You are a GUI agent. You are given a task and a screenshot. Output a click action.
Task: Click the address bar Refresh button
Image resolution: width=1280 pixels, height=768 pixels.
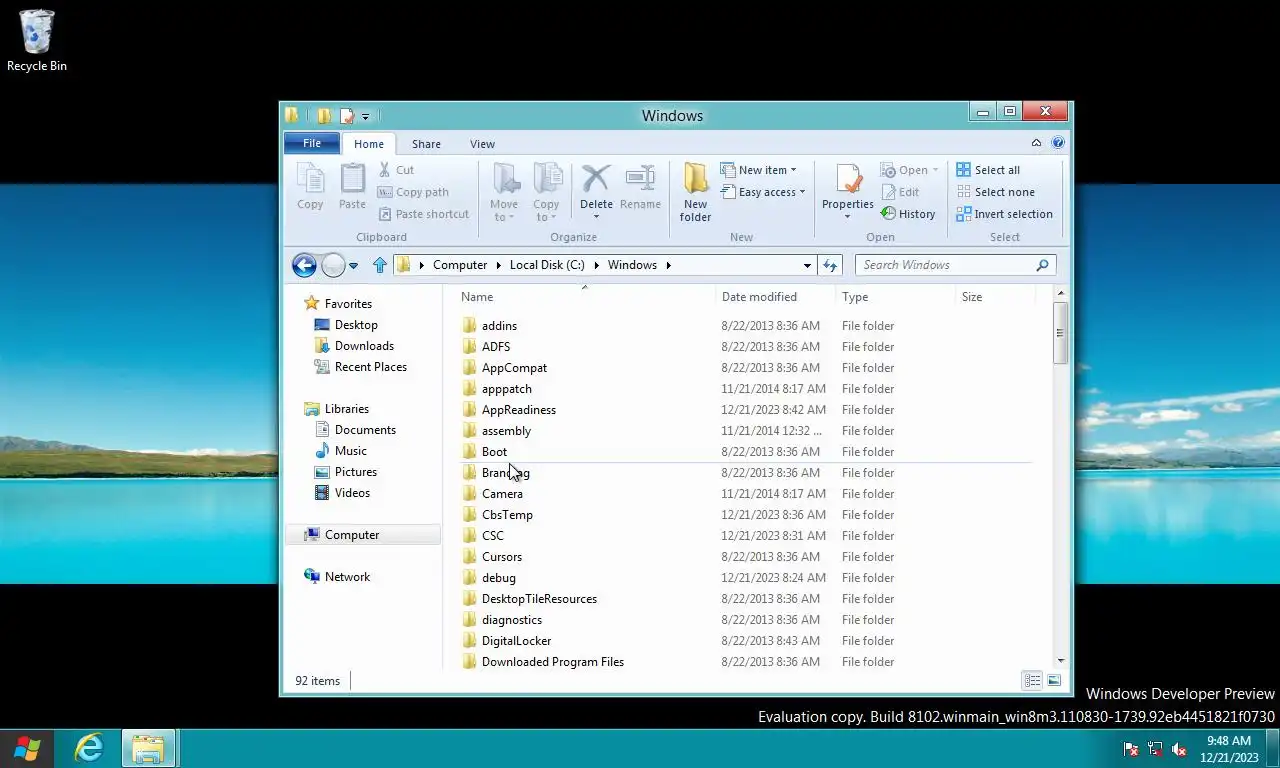tap(829, 265)
